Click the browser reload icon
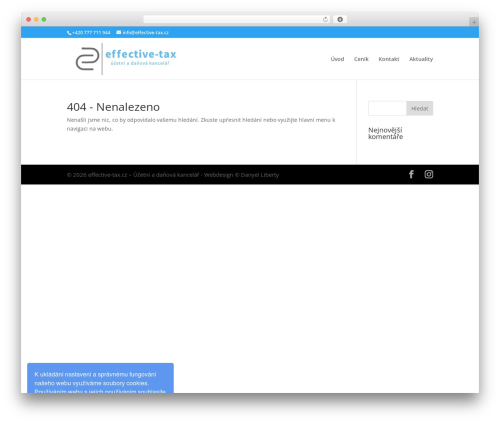The height and width of the screenshot is (423, 500). pos(325,20)
